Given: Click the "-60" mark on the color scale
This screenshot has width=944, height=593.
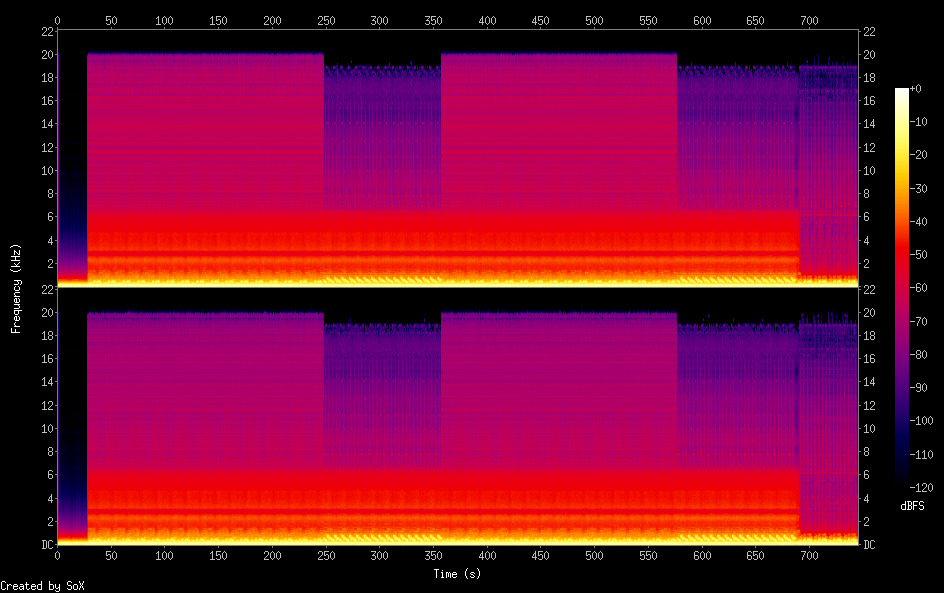Looking at the screenshot, I should tap(926, 289).
